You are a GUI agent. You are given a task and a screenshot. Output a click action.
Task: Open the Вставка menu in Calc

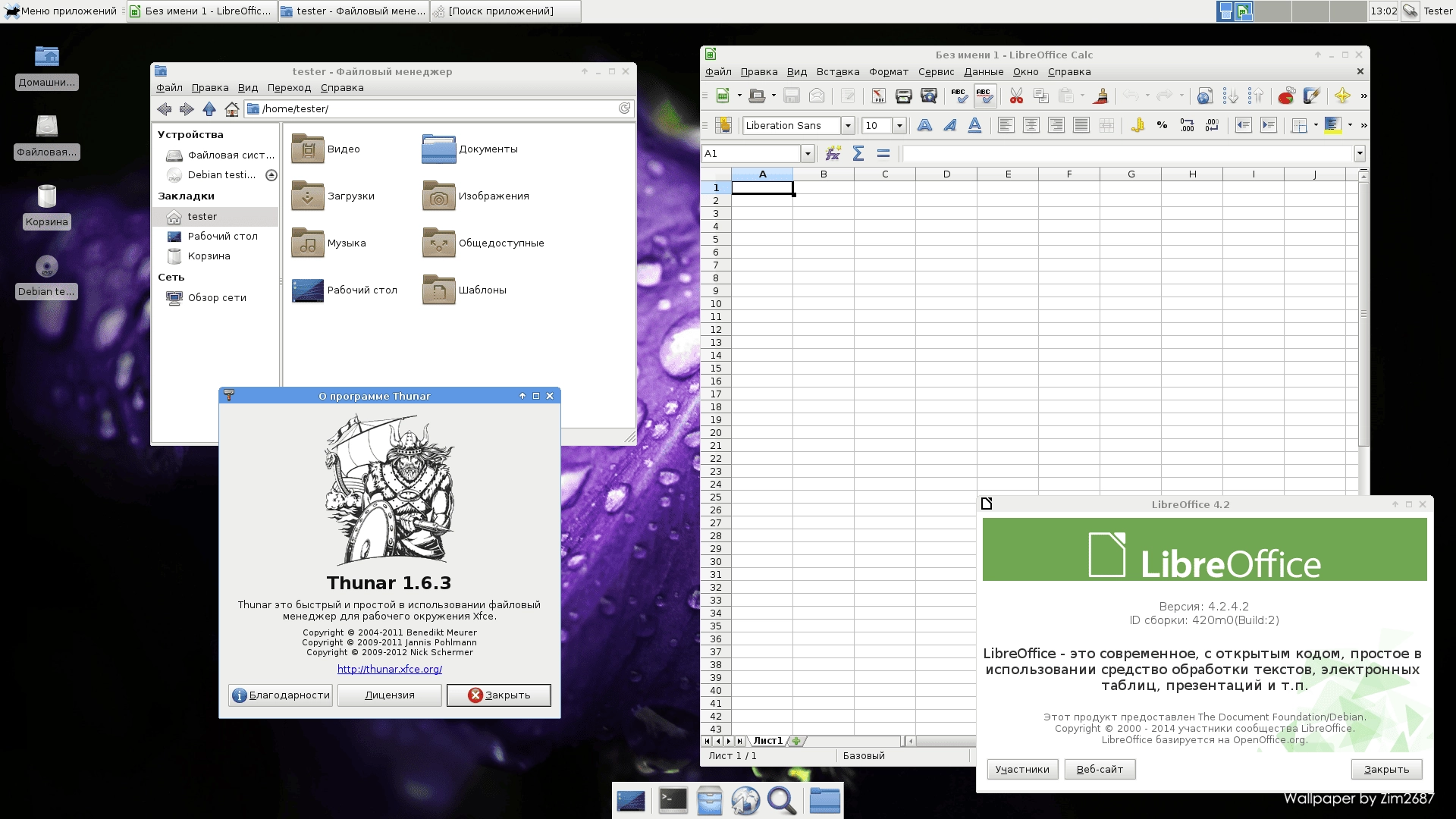click(x=837, y=72)
